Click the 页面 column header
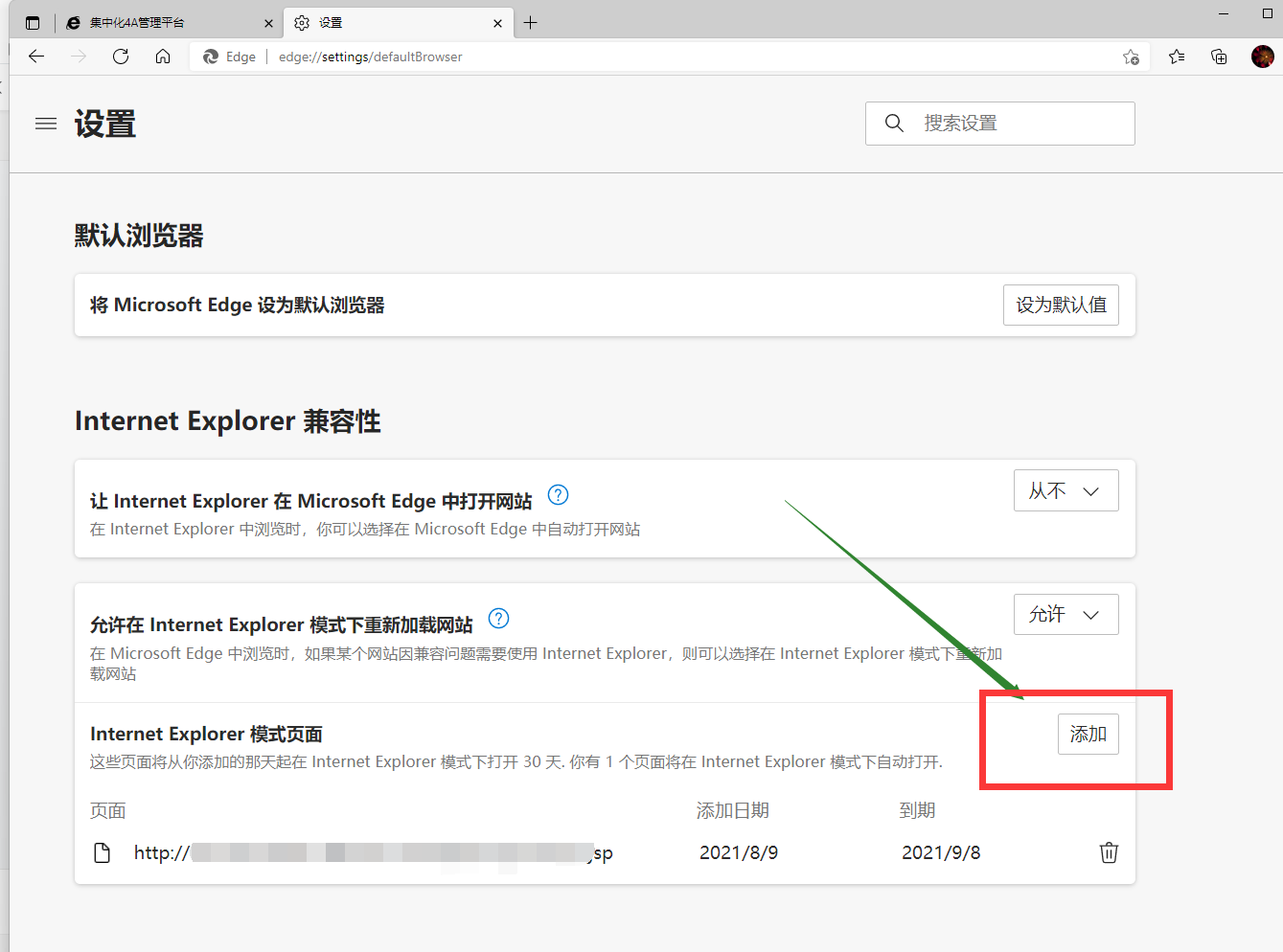Viewport: 1283px width, 952px height. click(x=108, y=810)
